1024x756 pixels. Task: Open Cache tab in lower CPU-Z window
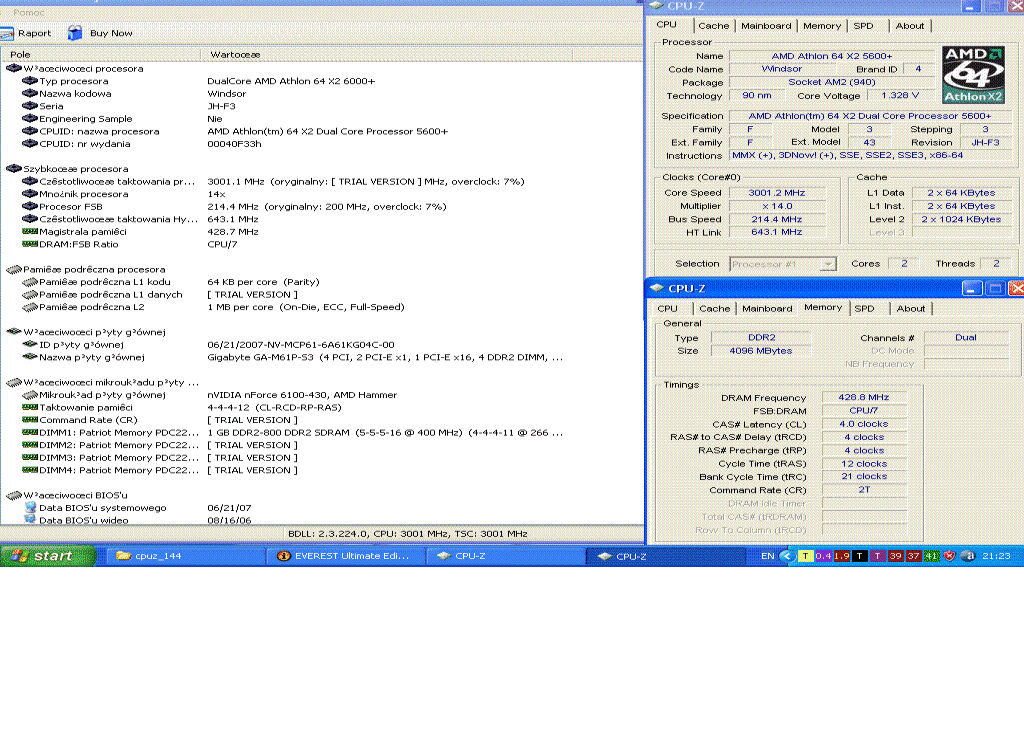(714, 308)
